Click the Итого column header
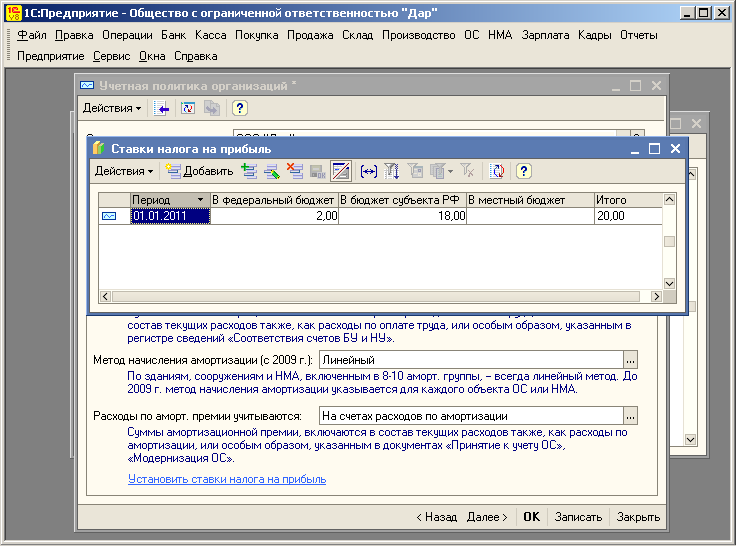Viewport: 736px width, 546px height. pos(628,200)
